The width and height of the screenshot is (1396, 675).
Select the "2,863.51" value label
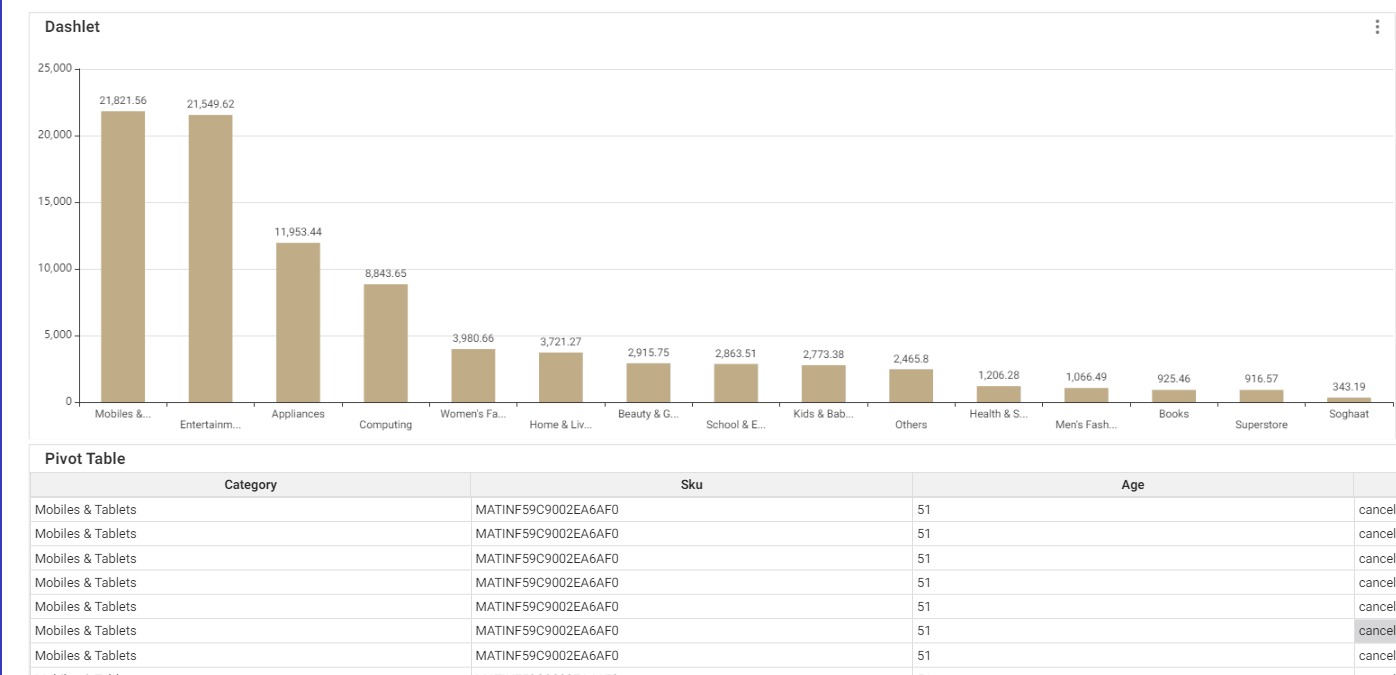coord(736,354)
